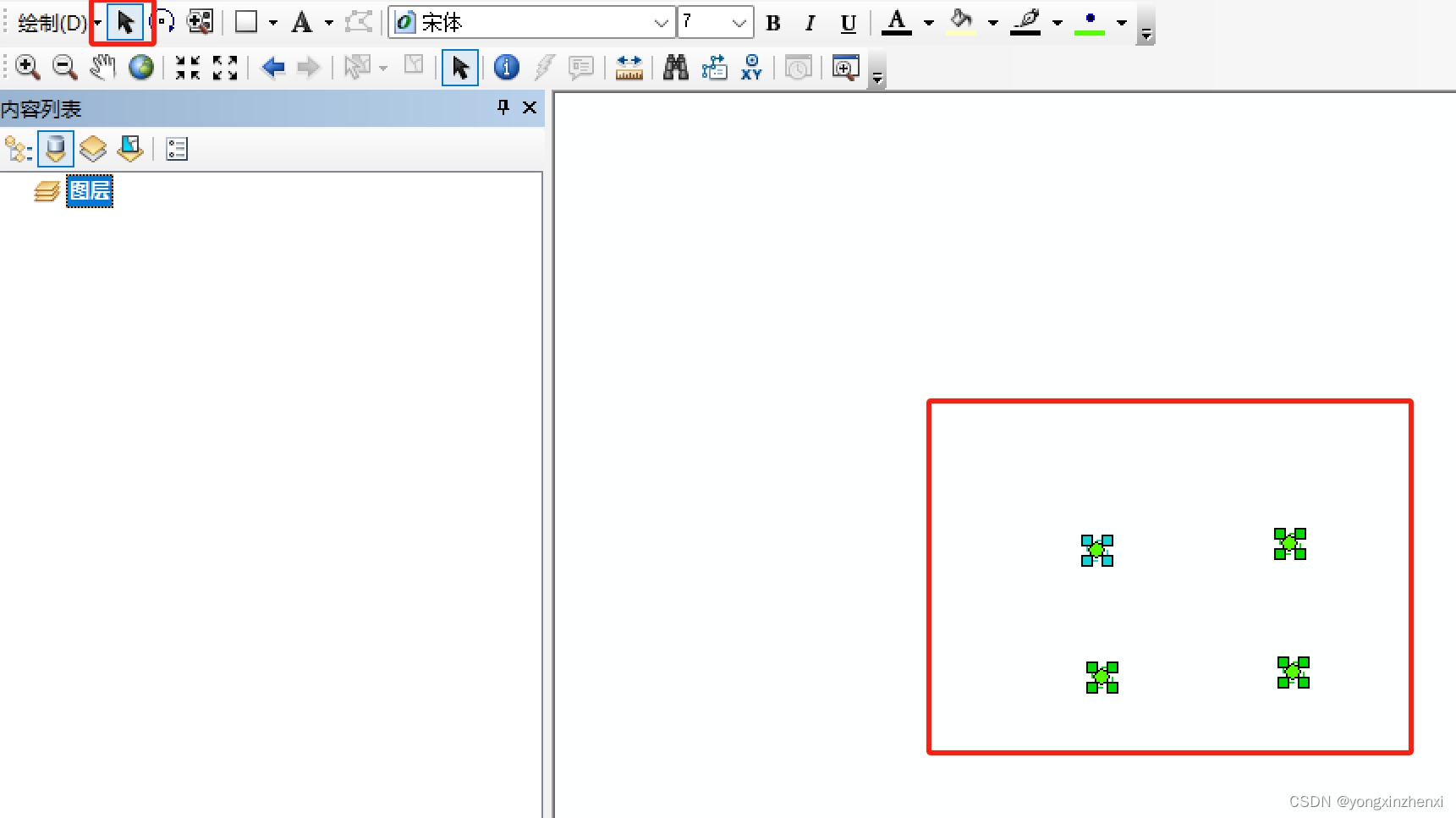1456x818 pixels.
Task: List By Drawing Order in contents
Action: (19, 150)
